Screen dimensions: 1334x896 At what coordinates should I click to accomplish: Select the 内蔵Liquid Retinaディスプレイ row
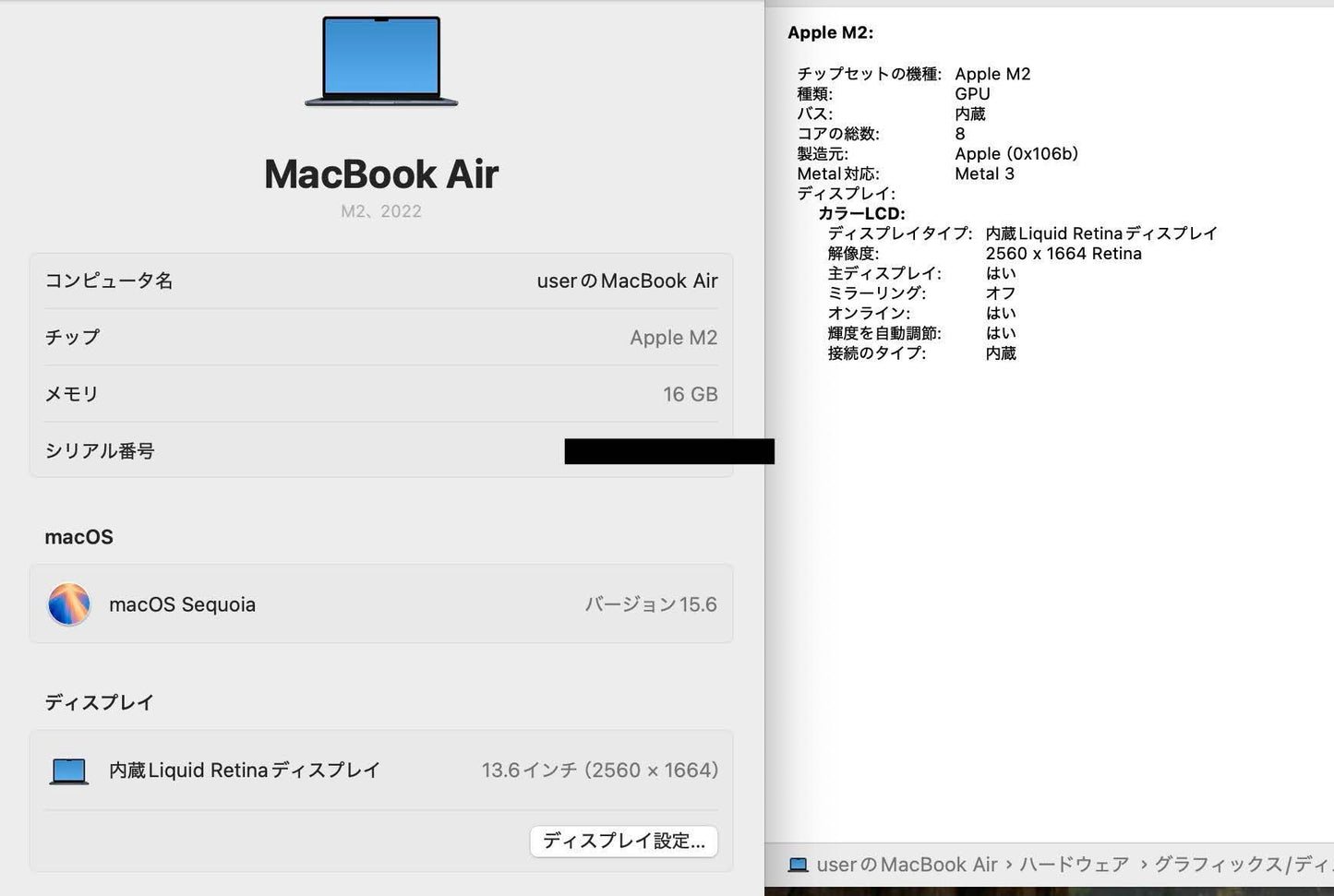coord(244,769)
